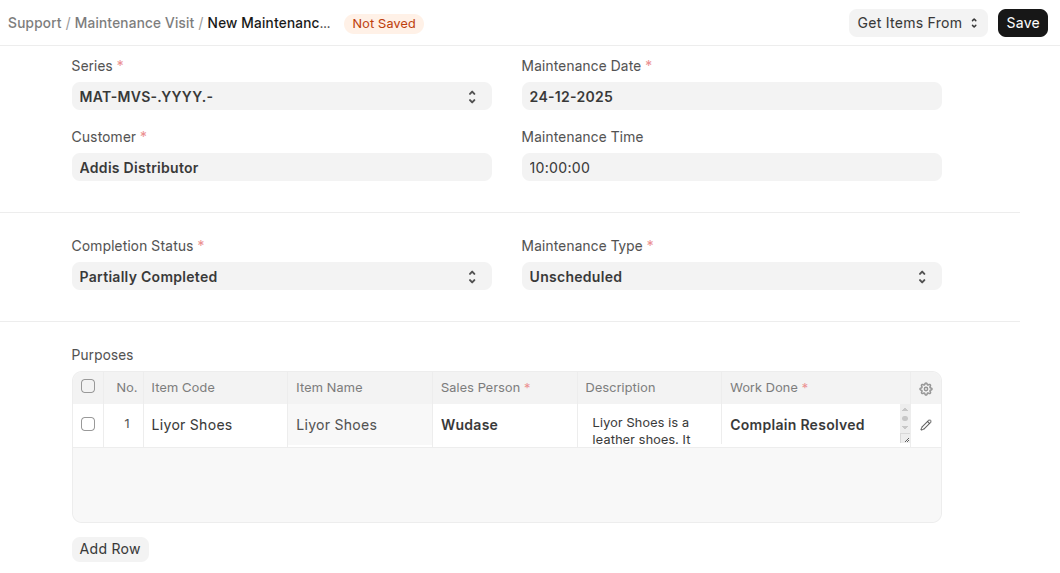Screen dimensions: 1060x573
Task: Navigate to Maintenance Visit breadcrumb link
Action: pyautogui.click(x=134, y=23)
